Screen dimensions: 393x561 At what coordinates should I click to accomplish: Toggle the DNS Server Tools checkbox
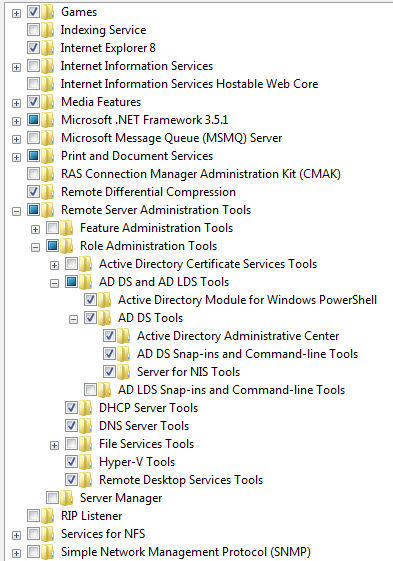[71, 425]
